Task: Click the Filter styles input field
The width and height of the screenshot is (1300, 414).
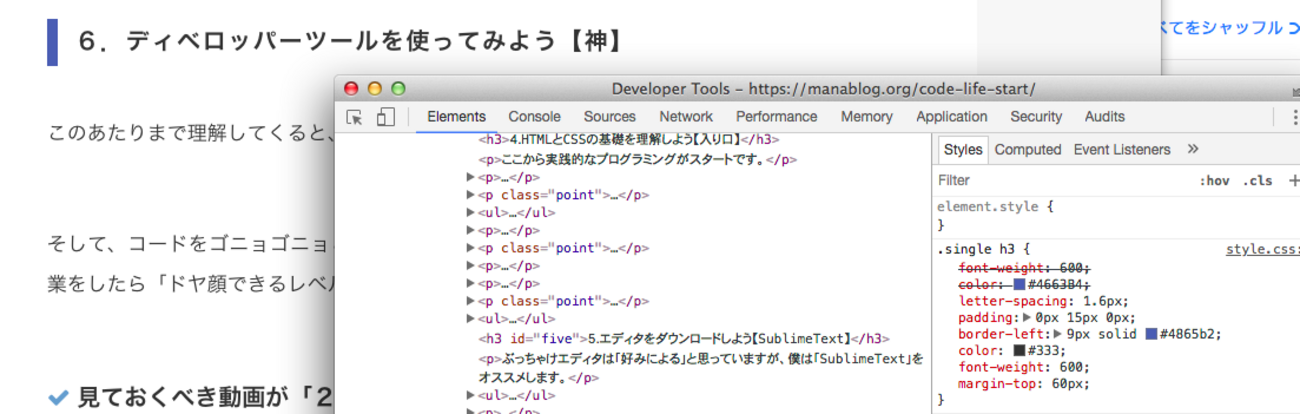Action: point(1060,181)
